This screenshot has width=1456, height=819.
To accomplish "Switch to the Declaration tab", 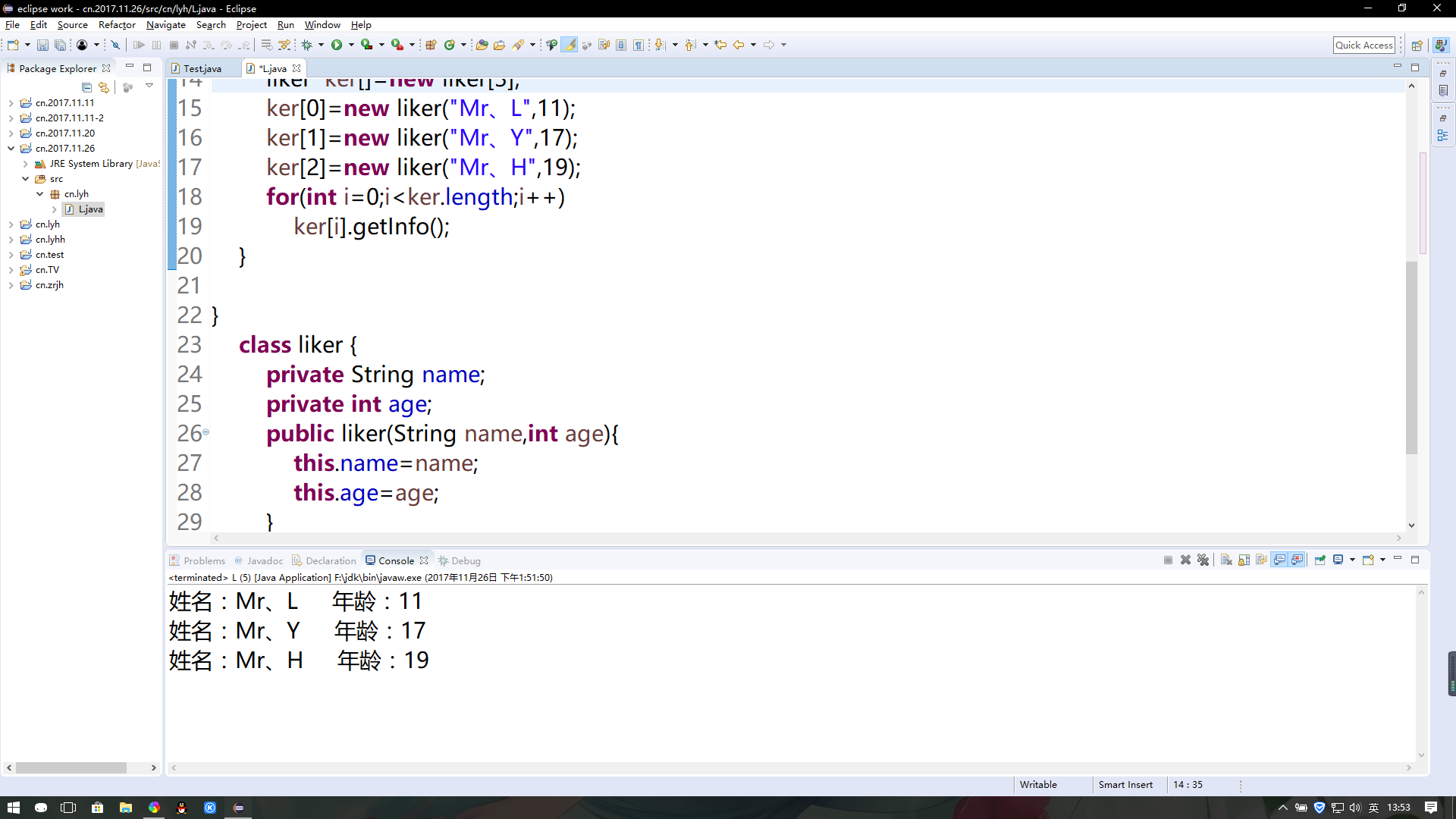I will coord(324,560).
